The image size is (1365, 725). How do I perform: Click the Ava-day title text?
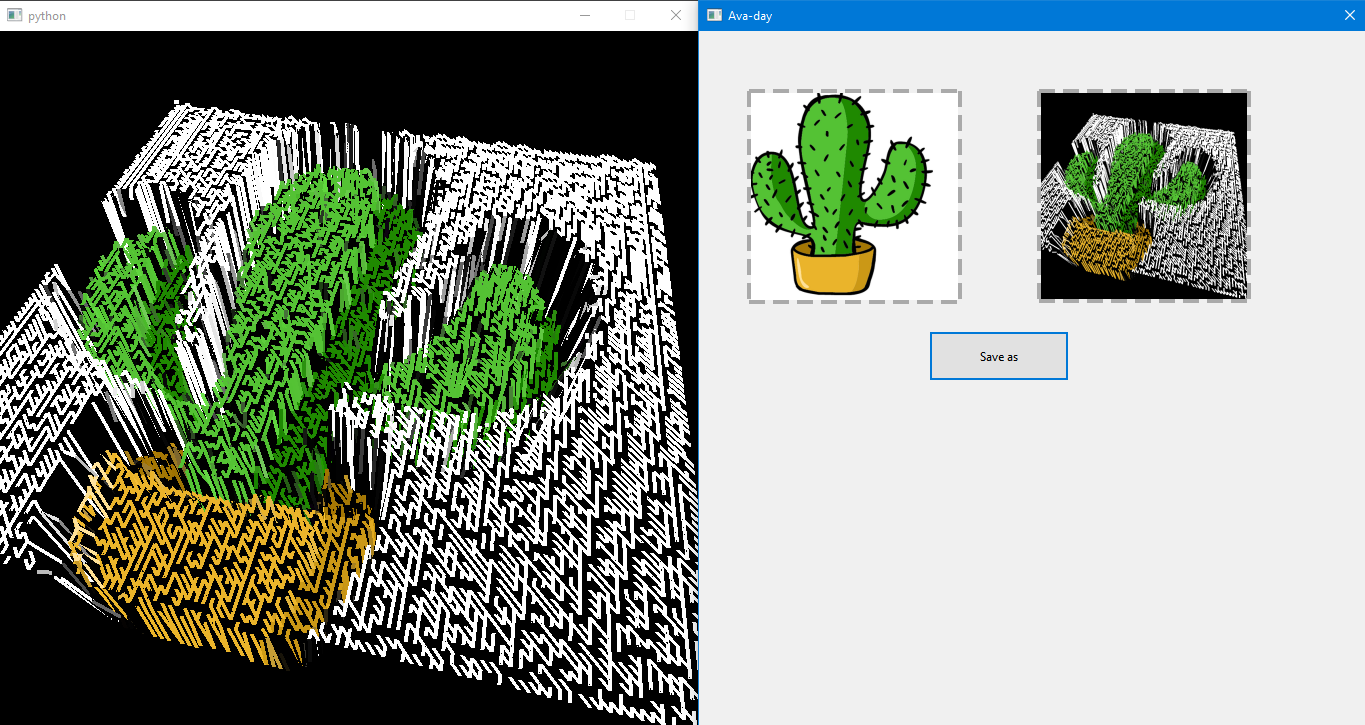click(x=750, y=16)
